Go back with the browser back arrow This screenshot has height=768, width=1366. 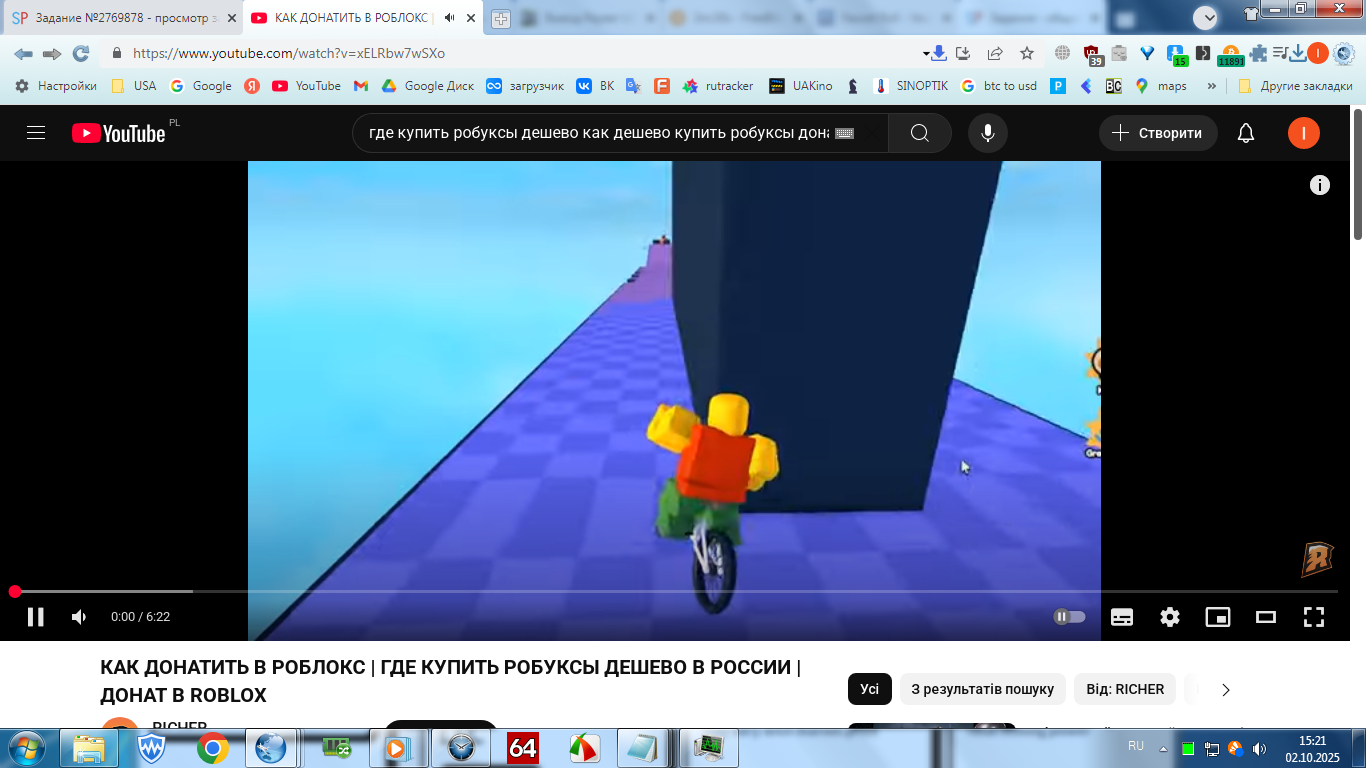pos(23,54)
